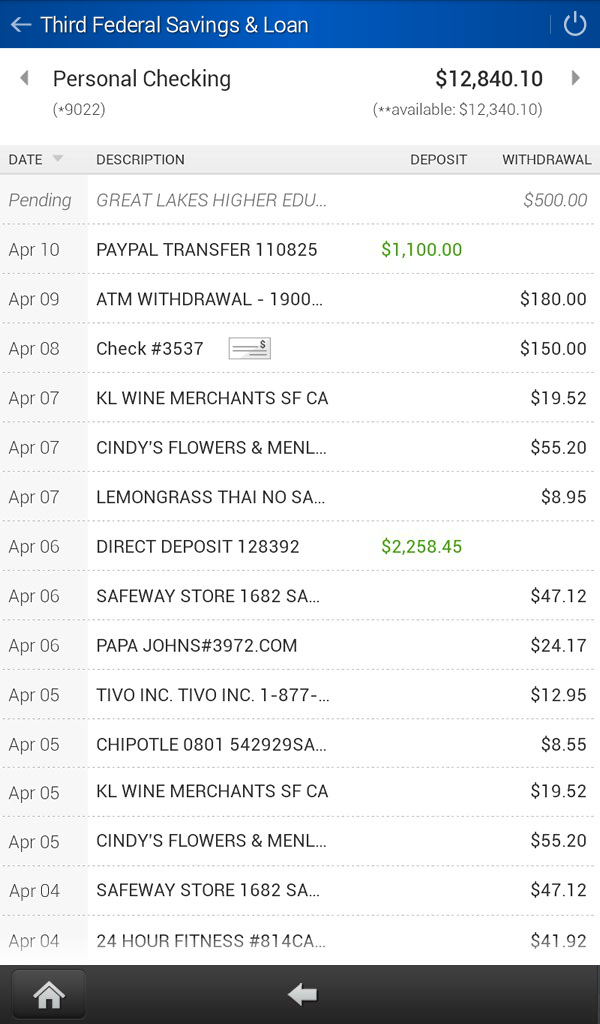Sort by the Deposit column header

(438, 159)
